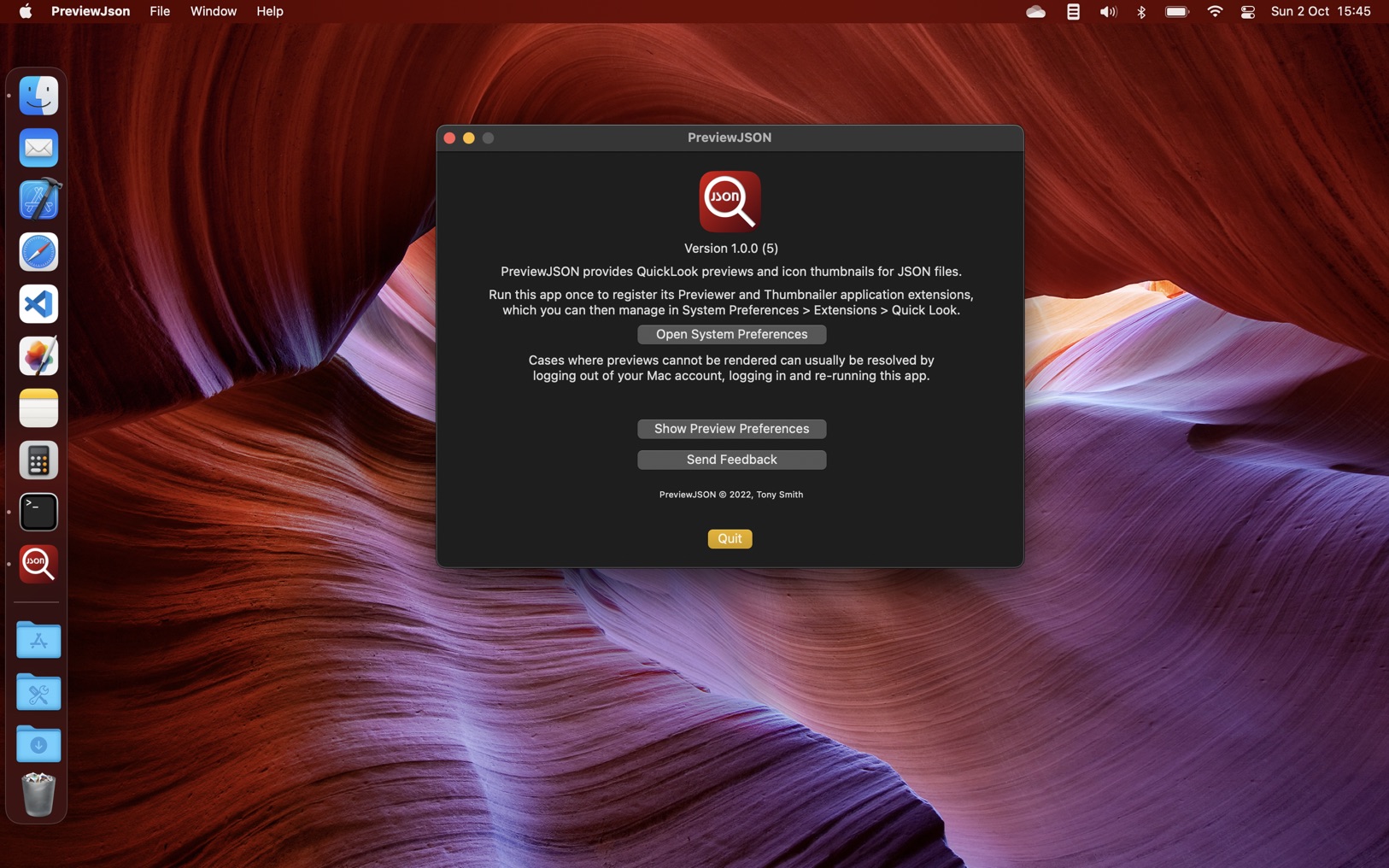Open the Apple menu
The image size is (1389, 868).
pos(25,11)
